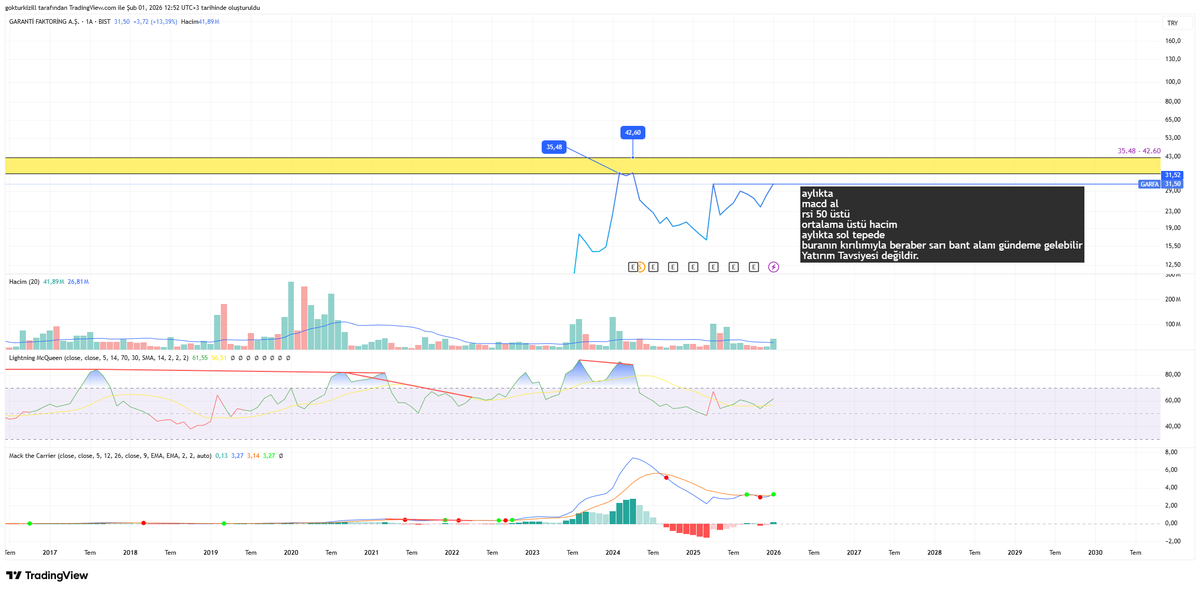Image resolution: width=1200 pixels, height=591 pixels.
Task: Click the 42,60 price callout label
Action: coord(633,132)
